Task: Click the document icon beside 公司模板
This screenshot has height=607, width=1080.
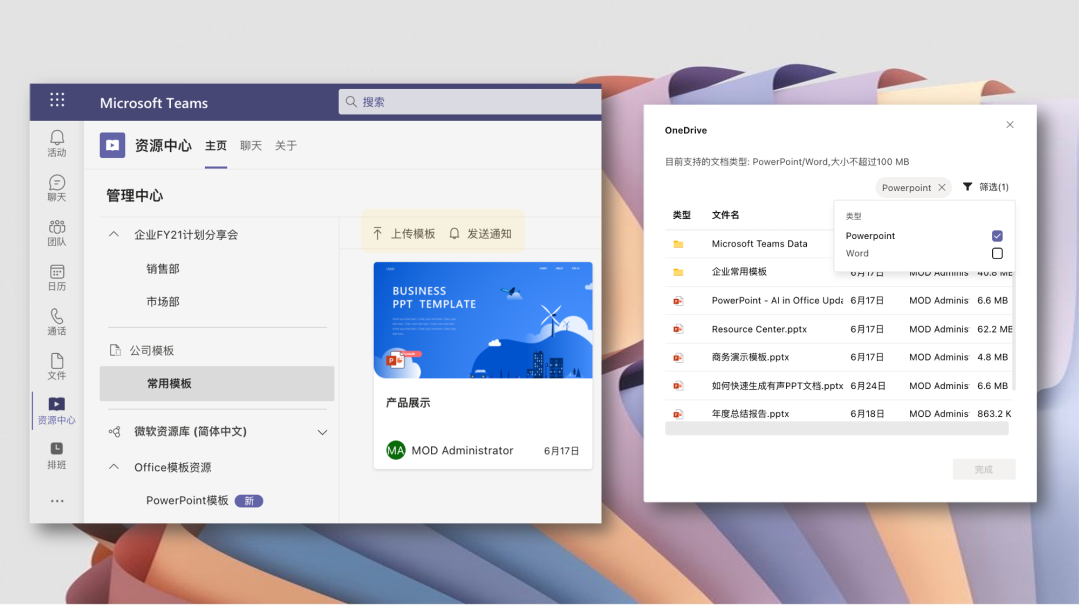Action: [x=115, y=350]
